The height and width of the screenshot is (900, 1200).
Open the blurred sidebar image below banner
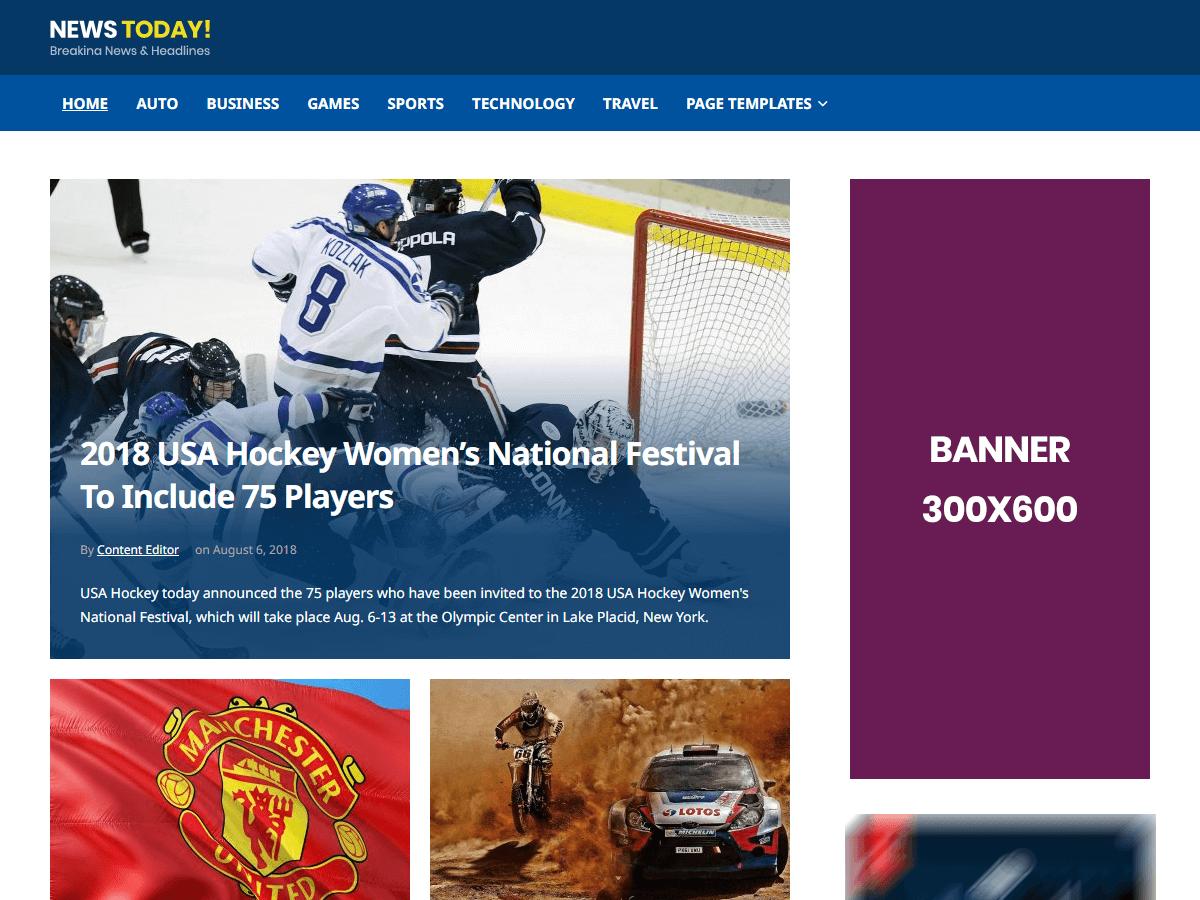pyautogui.click(x=1000, y=857)
